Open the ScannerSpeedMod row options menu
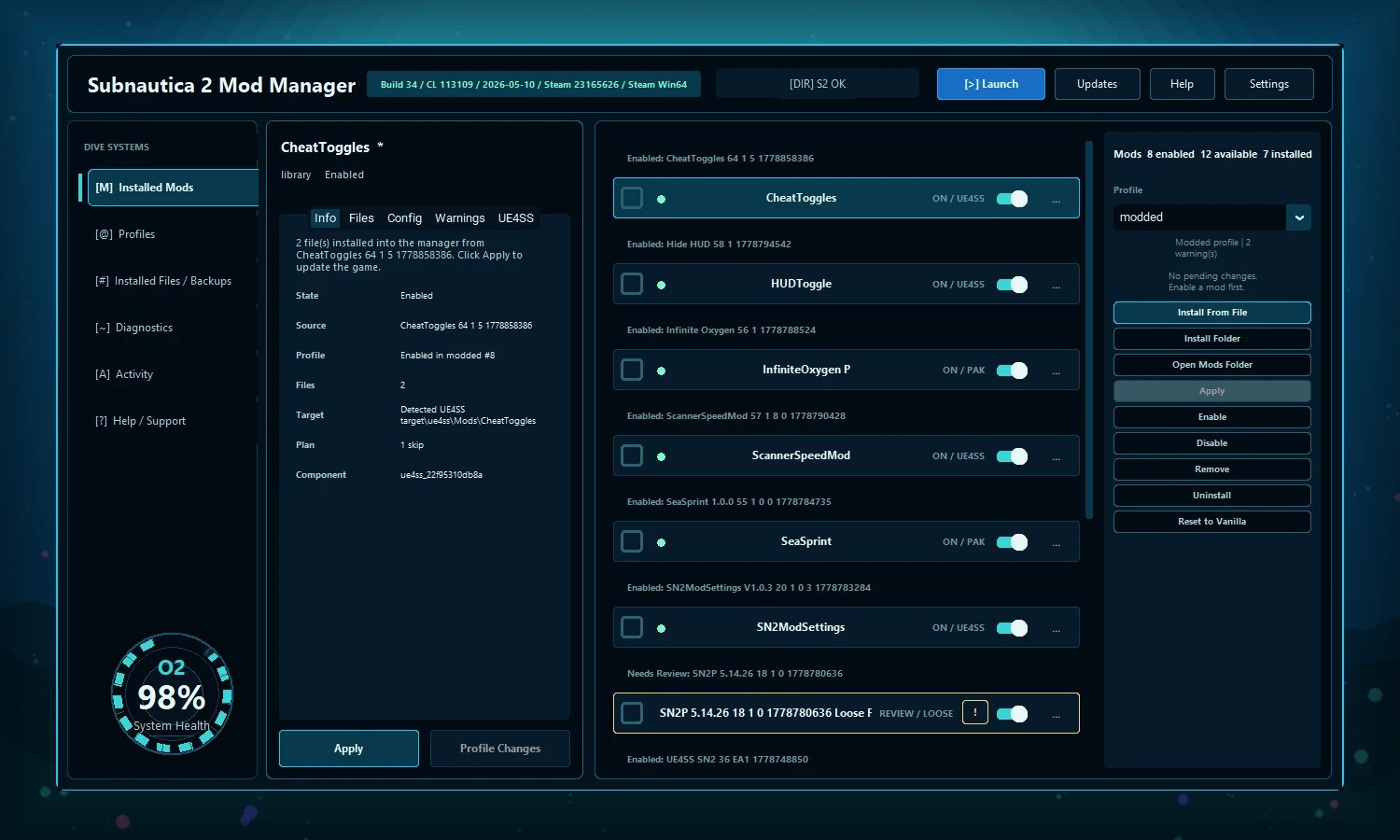This screenshot has height=840, width=1400. [1056, 456]
